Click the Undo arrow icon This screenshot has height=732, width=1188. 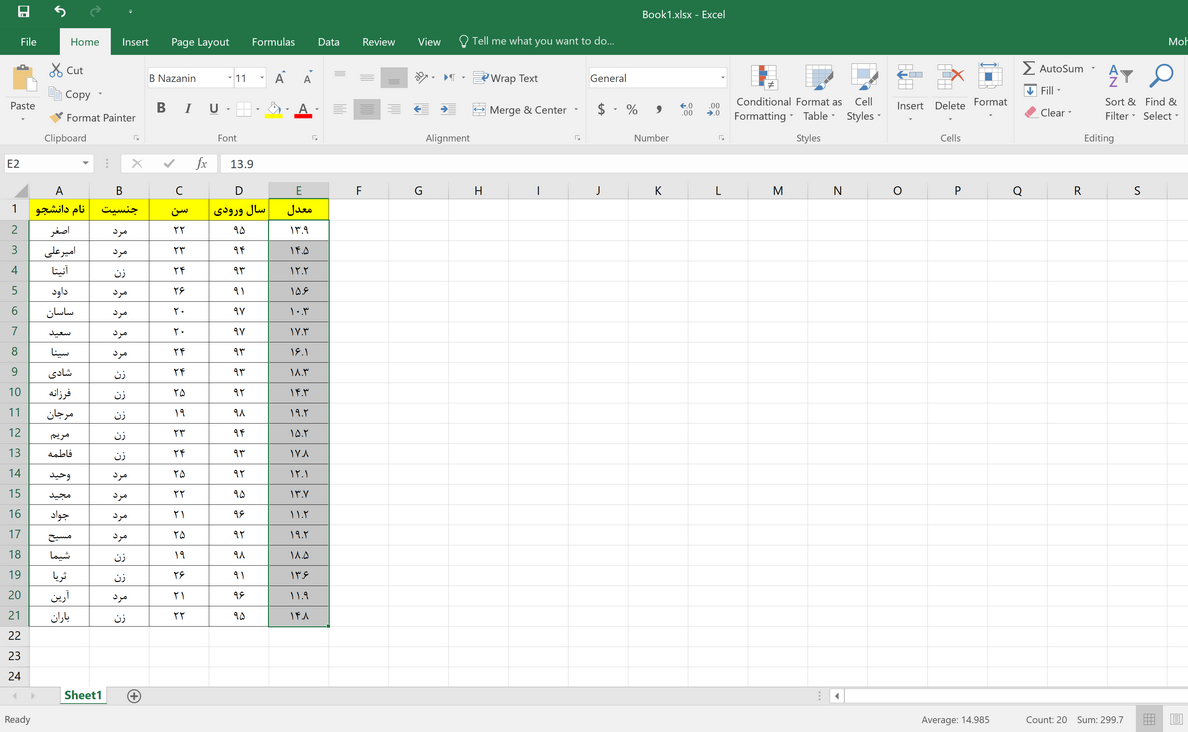point(60,12)
